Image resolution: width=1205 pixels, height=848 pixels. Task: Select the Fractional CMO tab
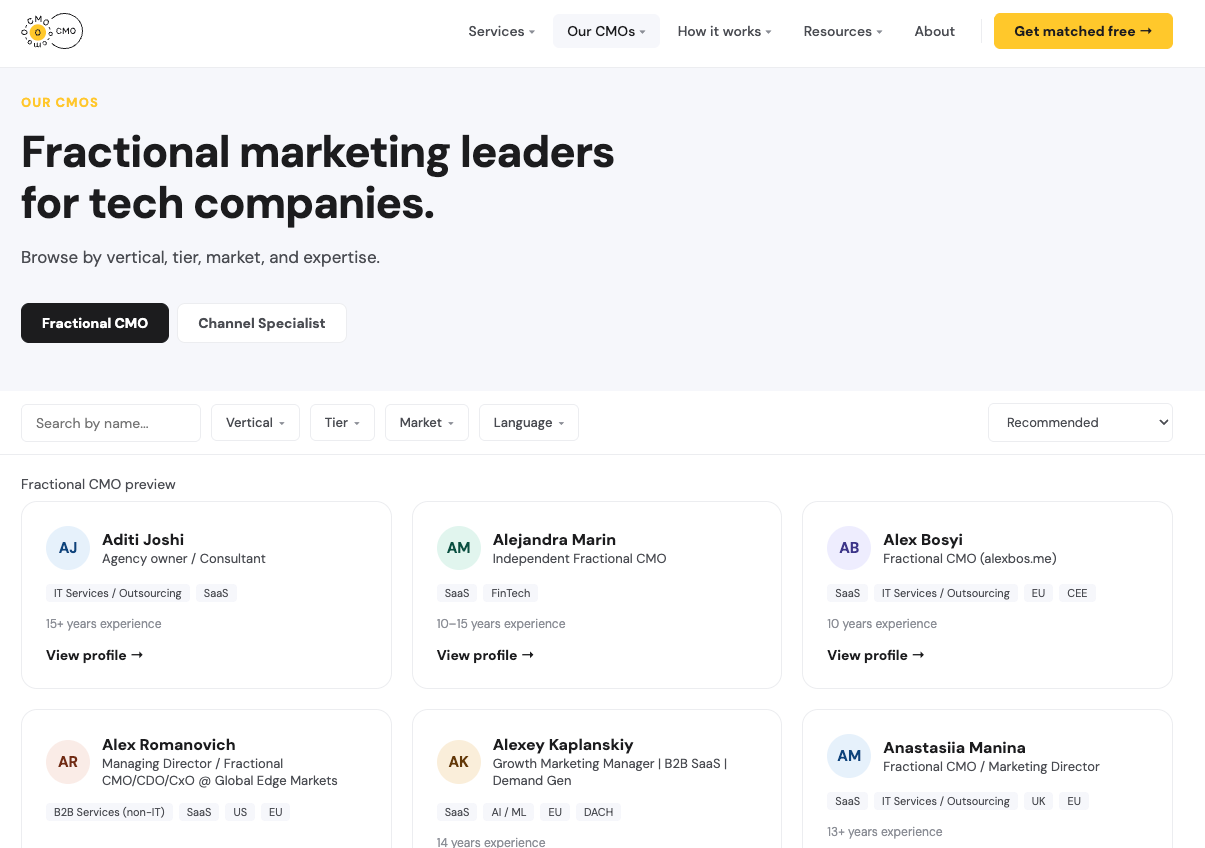pyautogui.click(x=95, y=323)
